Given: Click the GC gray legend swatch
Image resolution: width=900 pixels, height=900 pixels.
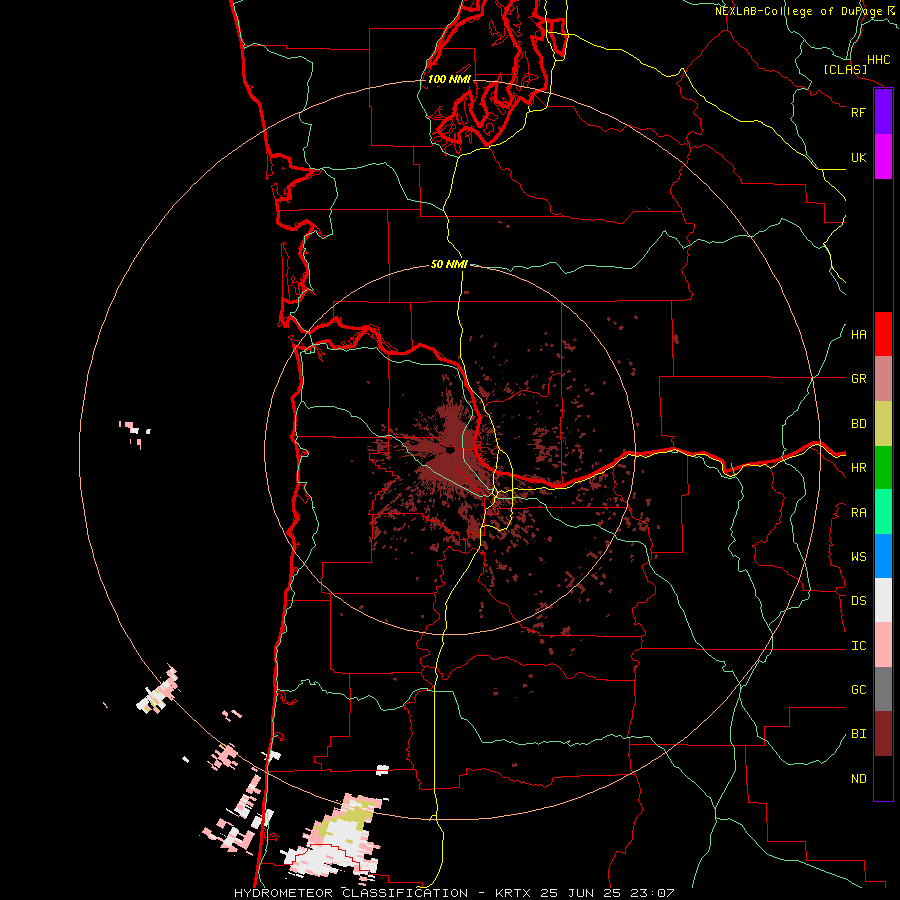Looking at the screenshot, I should [883, 689].
